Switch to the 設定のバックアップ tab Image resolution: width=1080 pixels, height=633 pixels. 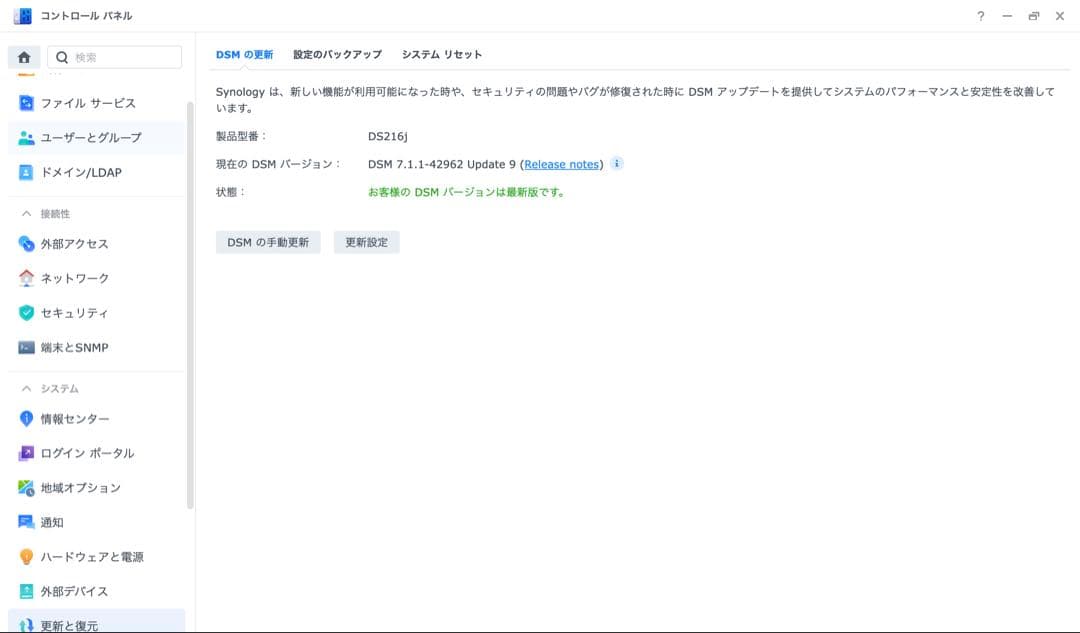click(338, 54)
